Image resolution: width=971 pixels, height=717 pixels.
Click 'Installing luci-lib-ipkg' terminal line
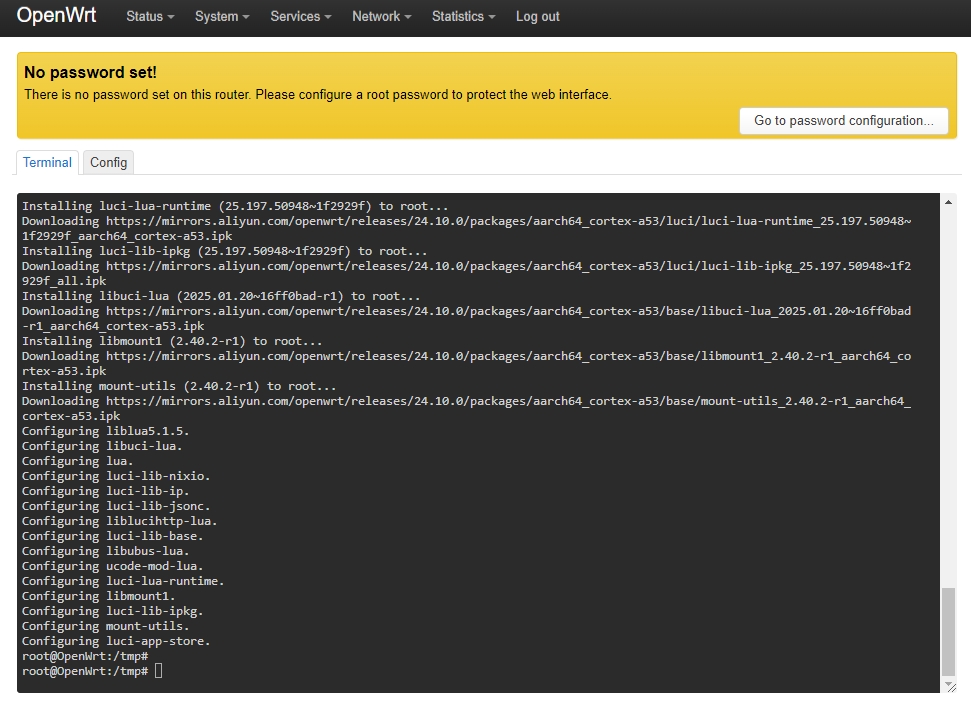click(225, 251)
